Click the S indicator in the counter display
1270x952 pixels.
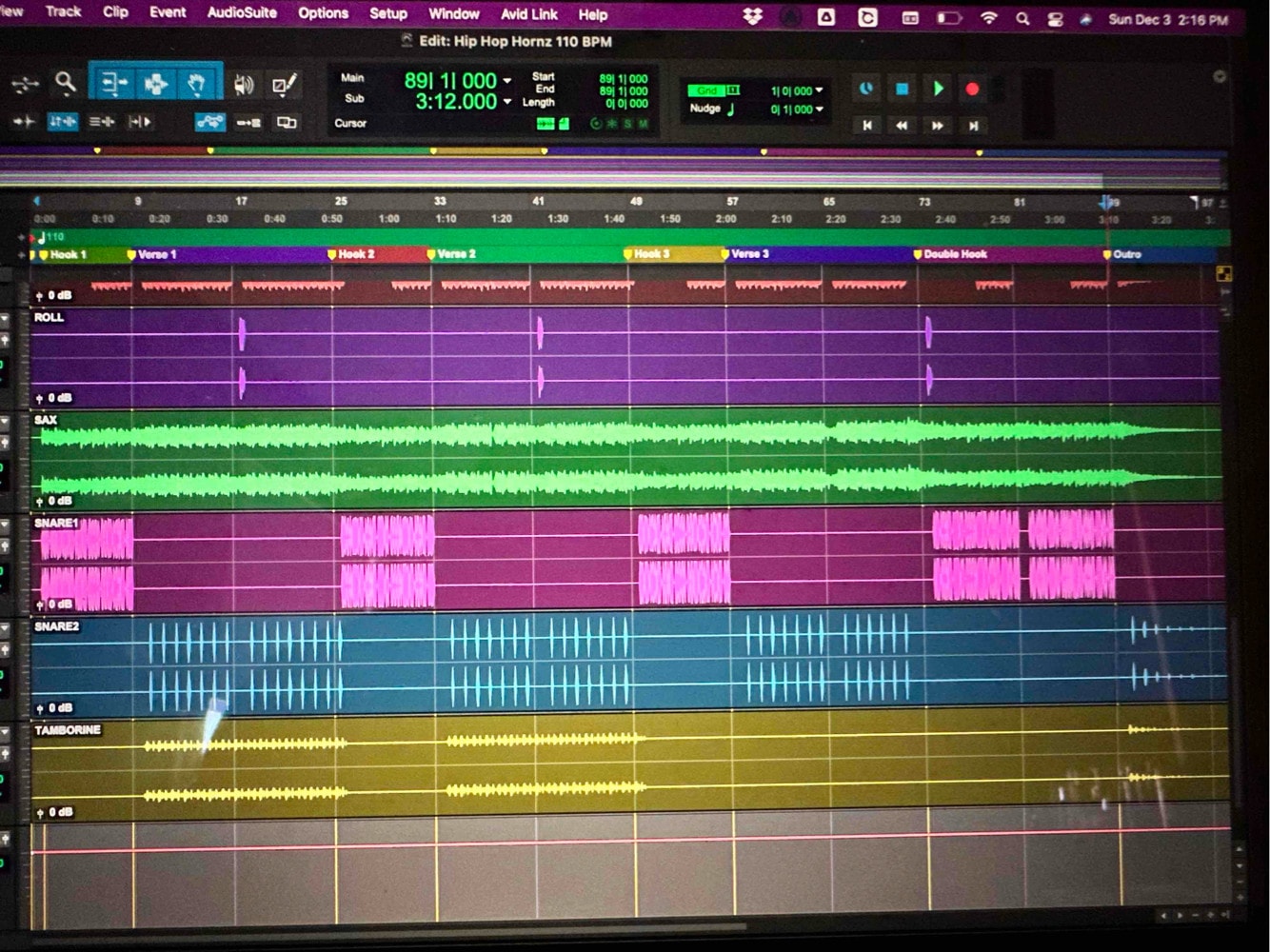[x=627, y=124]
